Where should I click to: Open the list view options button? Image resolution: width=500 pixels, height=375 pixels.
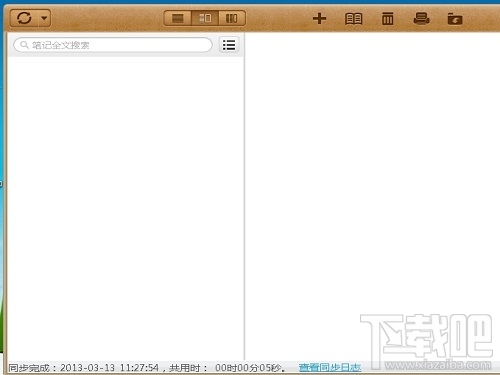coord(229,45)
